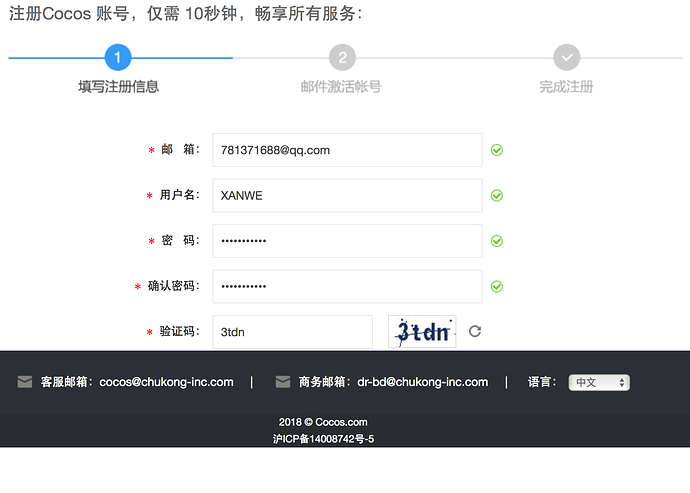Screen dimensions: 690x493
Task: Click the 2018 © Cocos.com footer text
Action: point(323,422)
